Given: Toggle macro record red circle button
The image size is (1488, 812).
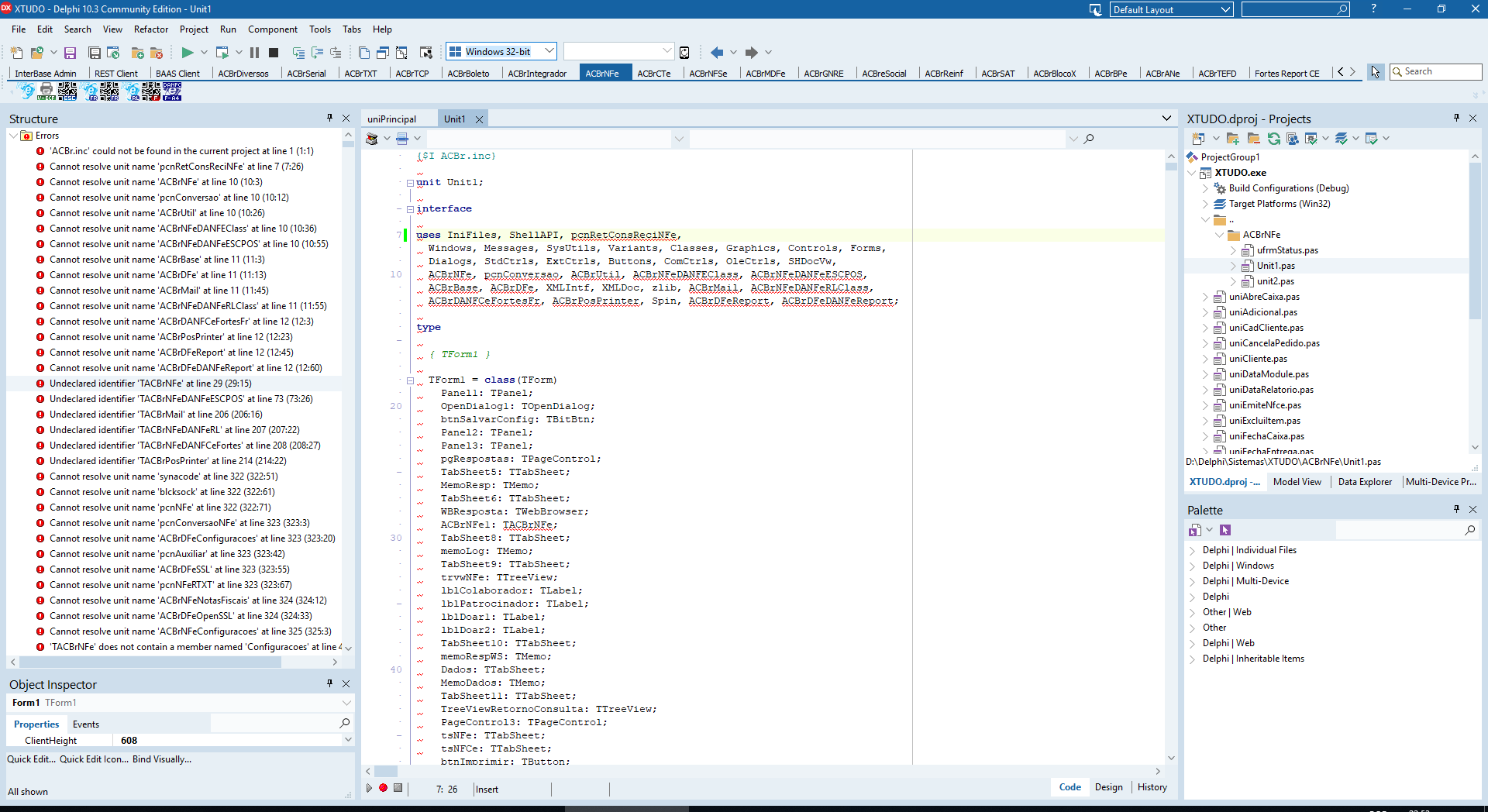Looking at the screenshot, I should point(383,788).
